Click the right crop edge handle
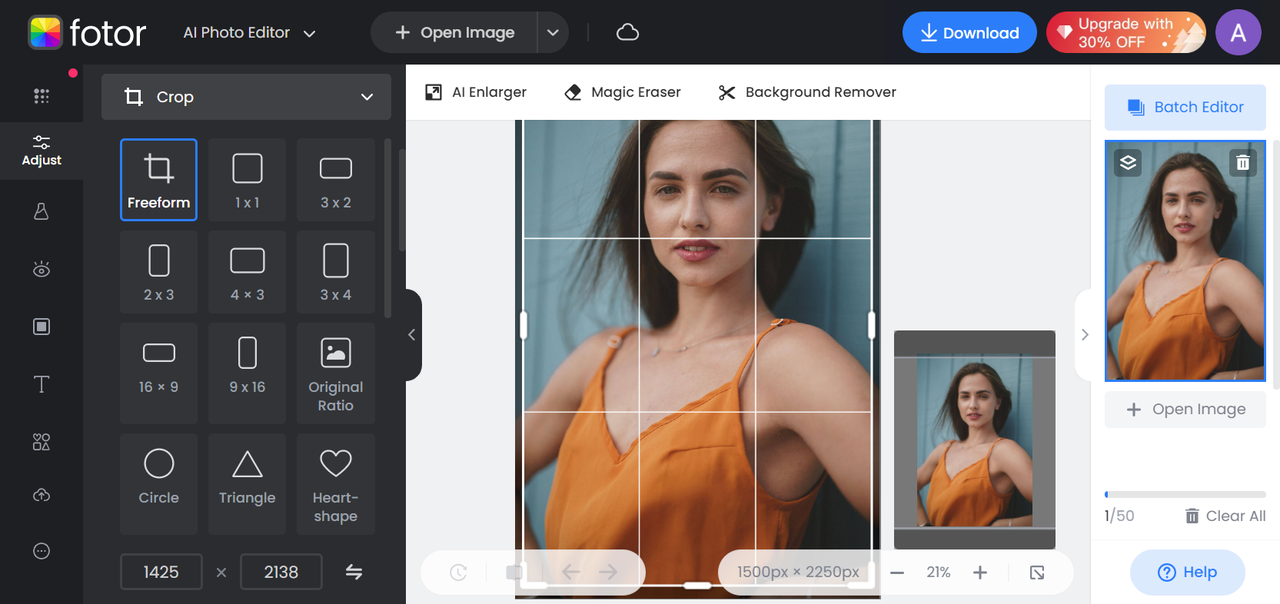 (871, 325)
